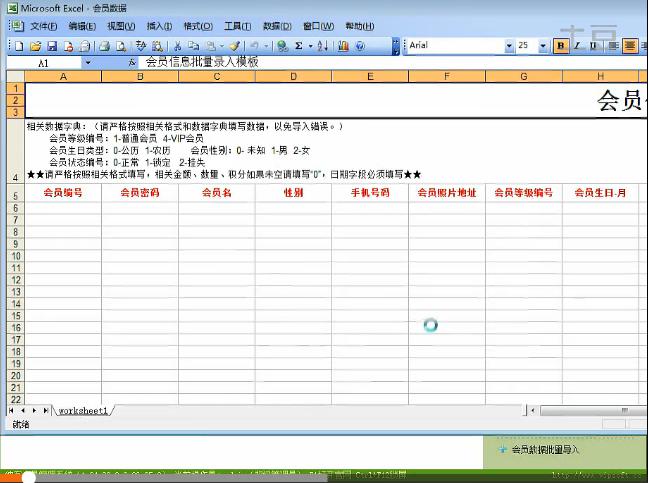Viewport: 648px width, 483px height.
Task: Click the AutoSum sigma icon
Action: point(299,46)
